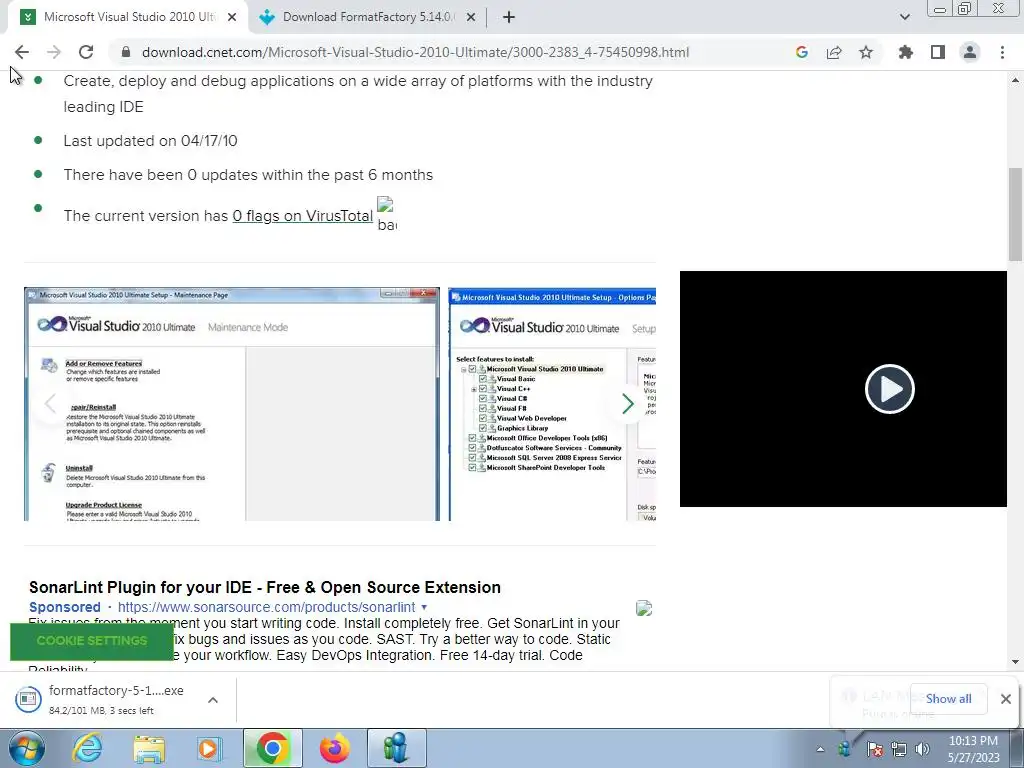Open the Google icon in address bar
This screenshot has height=768, width=1024.
coord(802,52)
